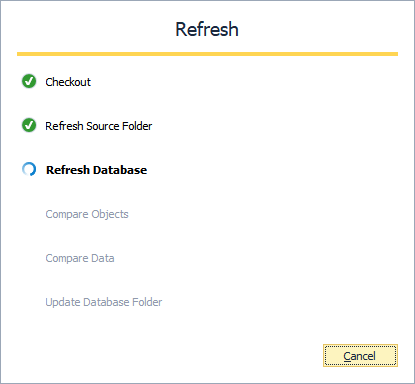Screen dimensions: 415x384
Task: Click the pending Update Database Folder step
Action: pos(104,302)
